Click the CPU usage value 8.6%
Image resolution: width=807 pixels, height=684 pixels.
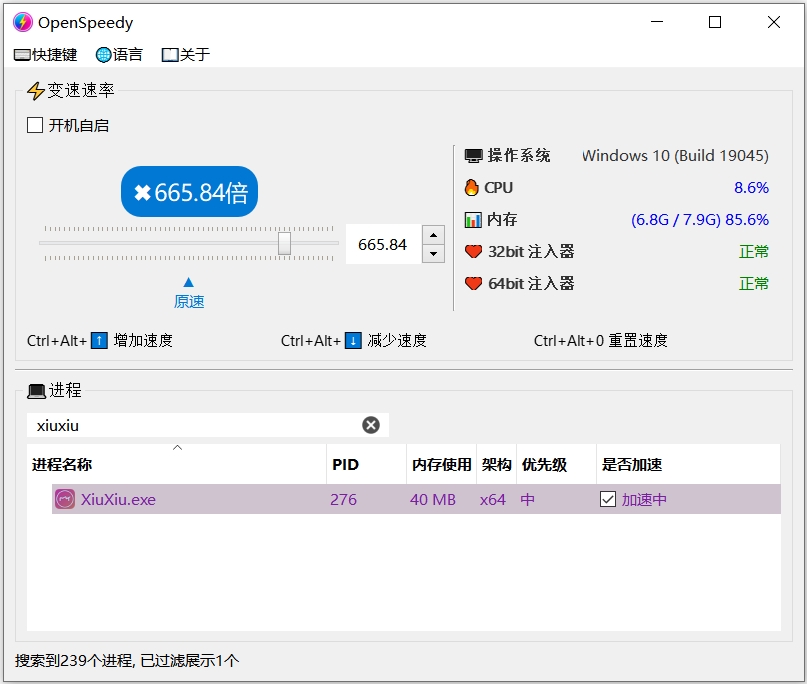[751, 187]
